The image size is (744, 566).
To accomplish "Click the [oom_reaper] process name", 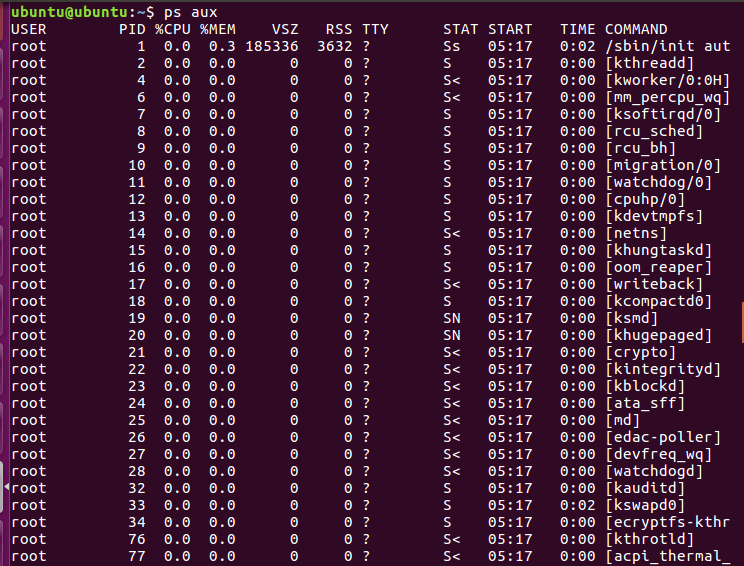I will (x=659, y=268).
